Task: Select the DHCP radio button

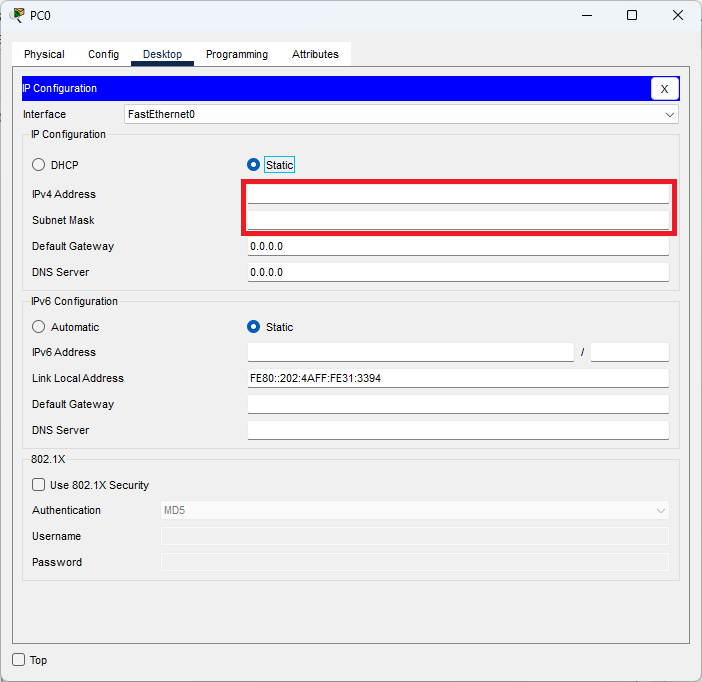Action: (x=39, y=165)
